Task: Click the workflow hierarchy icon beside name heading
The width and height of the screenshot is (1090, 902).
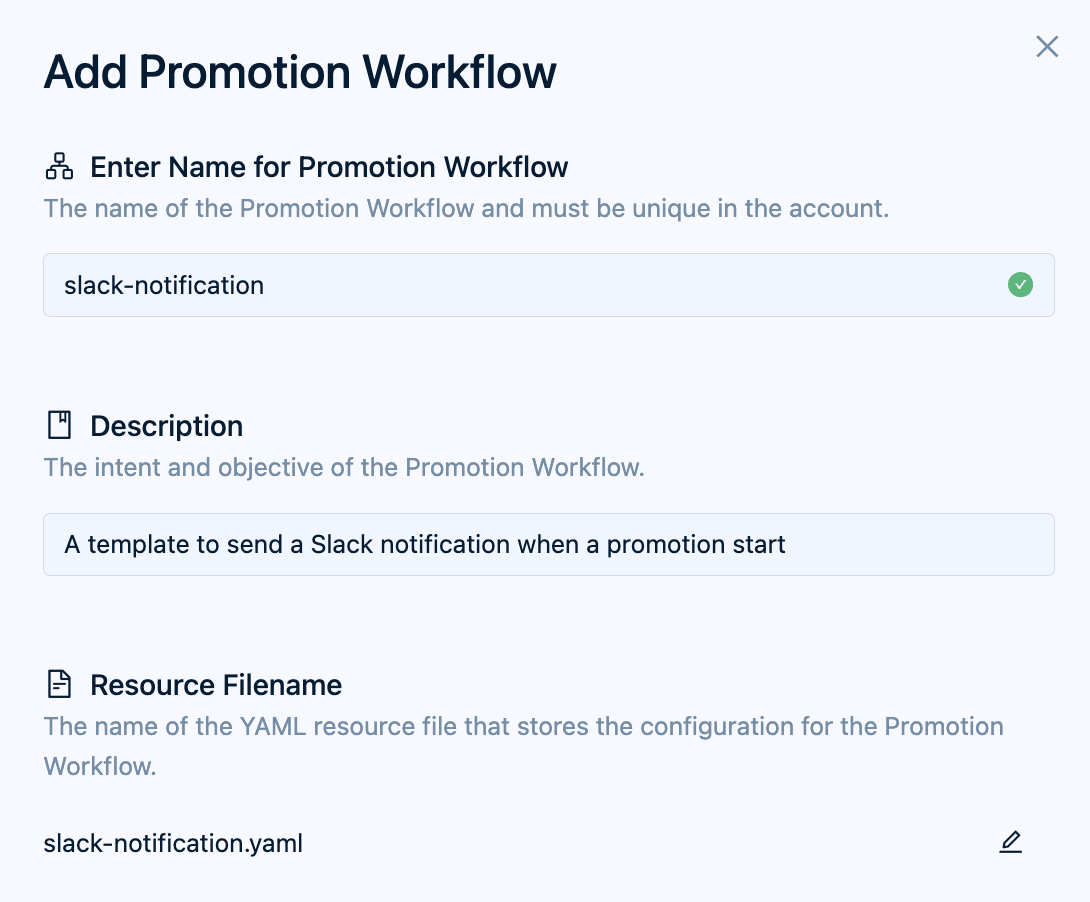Action: [60, 167]
